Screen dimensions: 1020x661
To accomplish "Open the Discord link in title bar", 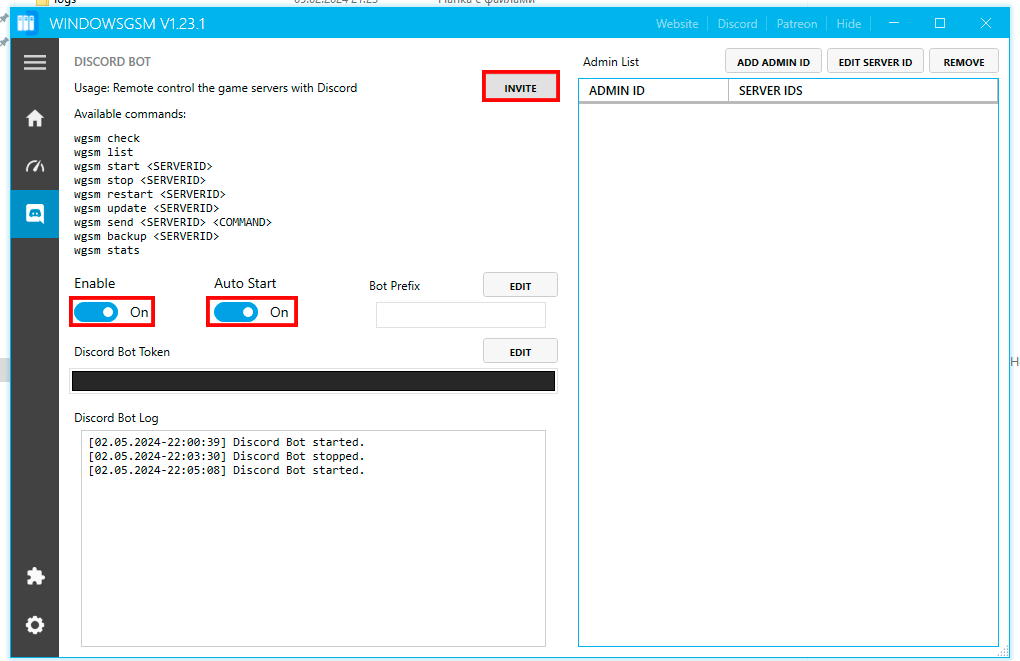I will point(737,23).
